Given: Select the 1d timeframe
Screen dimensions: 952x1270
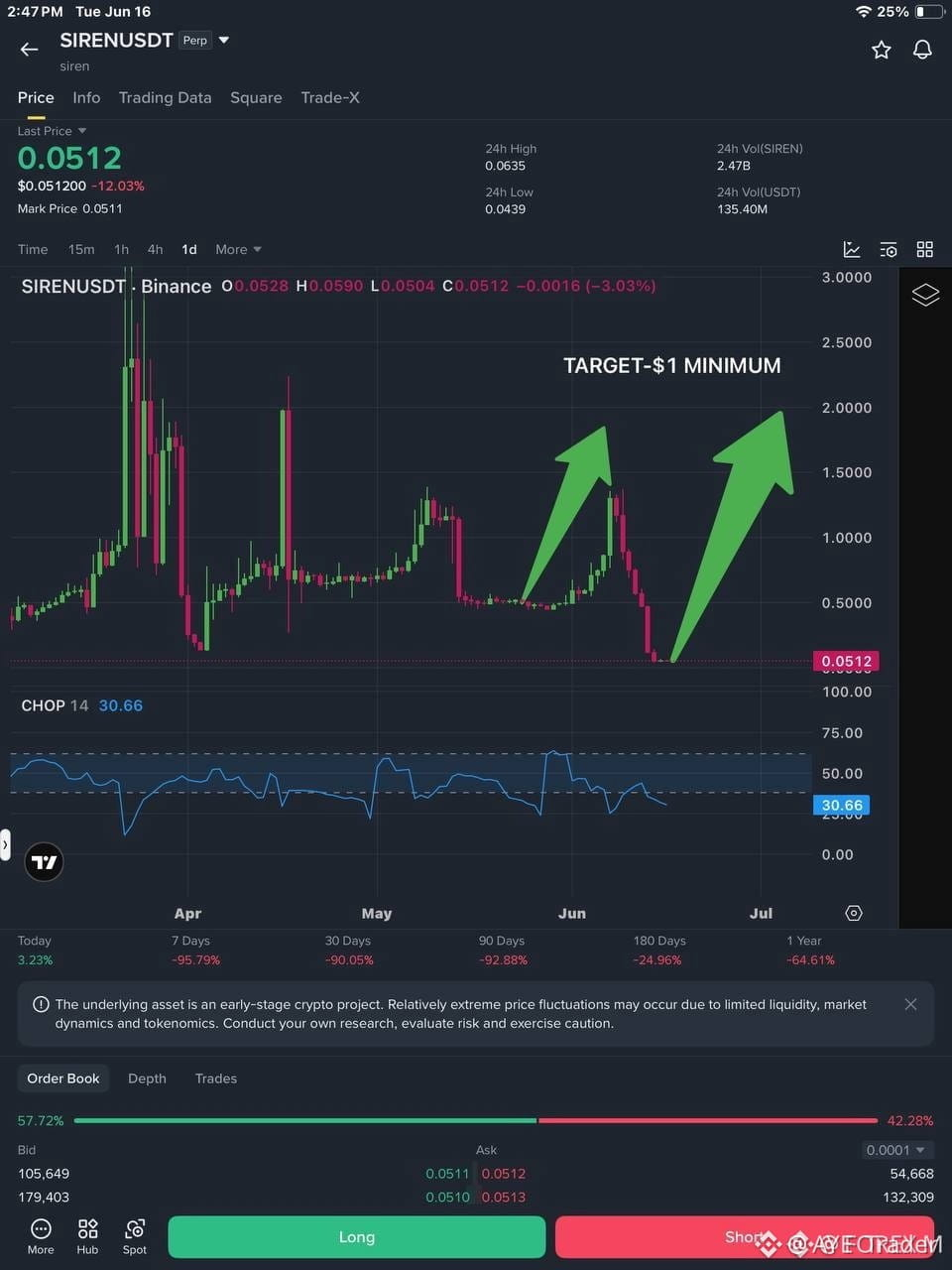Looking at the screenshot, I should click(x=188, y=249).
